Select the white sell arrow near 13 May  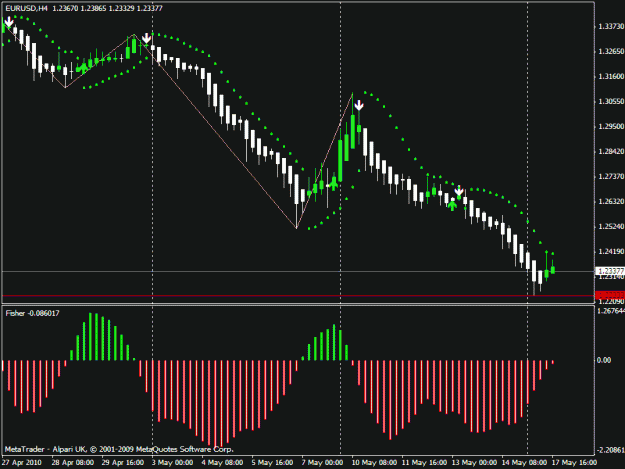click(x=459, y=191)
